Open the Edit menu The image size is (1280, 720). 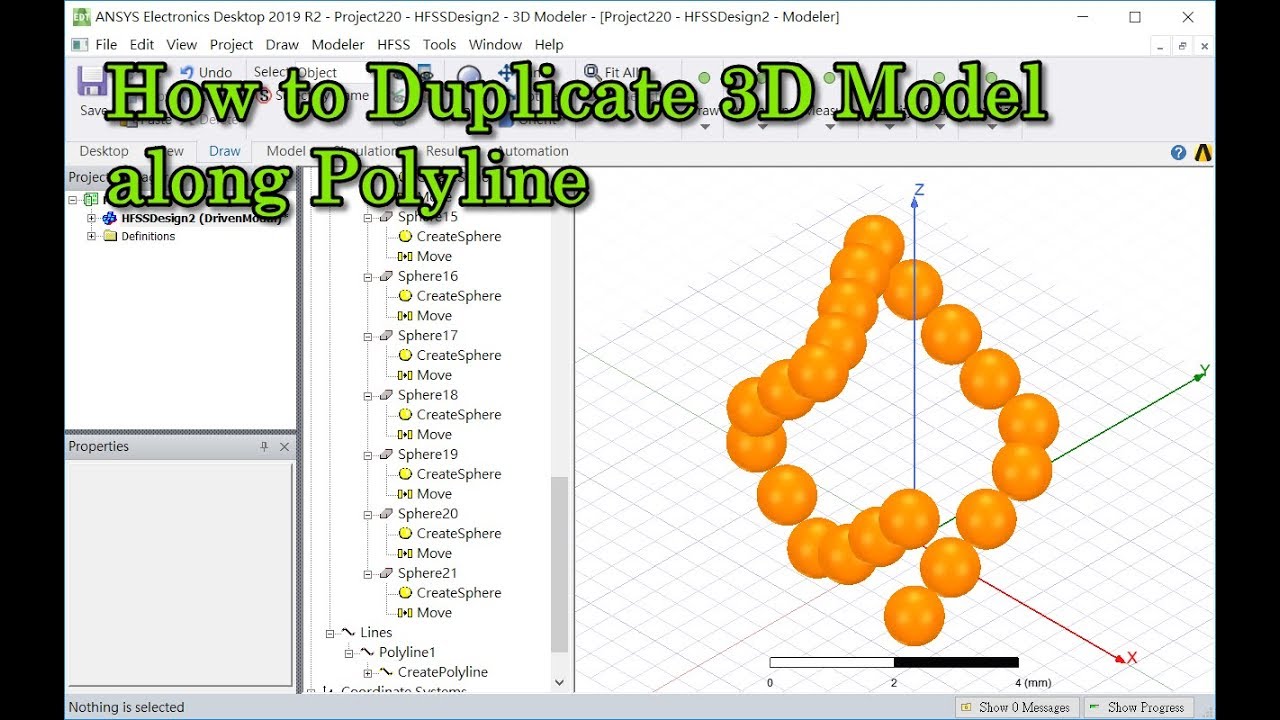[142, 45]
